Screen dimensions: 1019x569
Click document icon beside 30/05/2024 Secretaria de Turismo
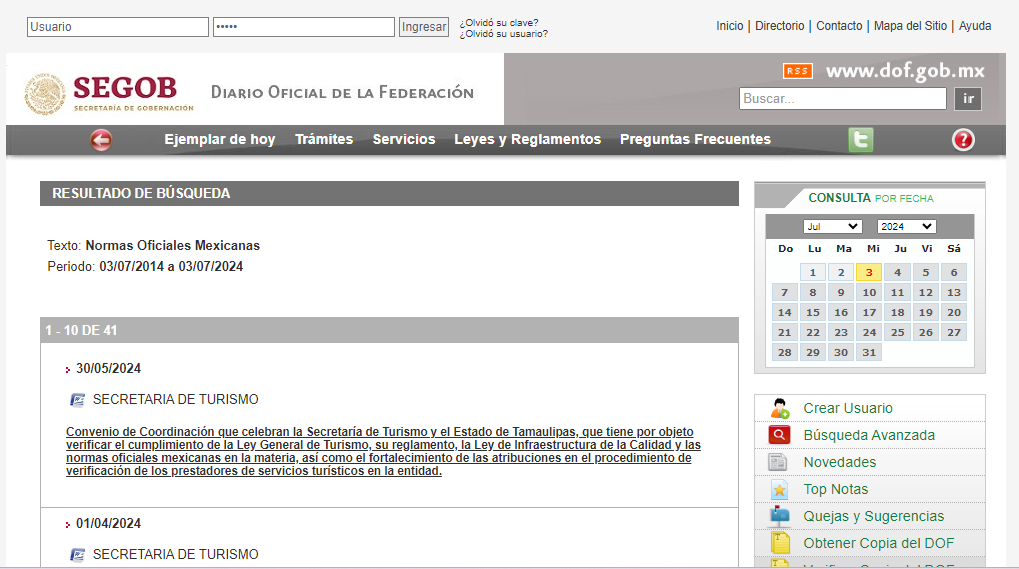77,399
